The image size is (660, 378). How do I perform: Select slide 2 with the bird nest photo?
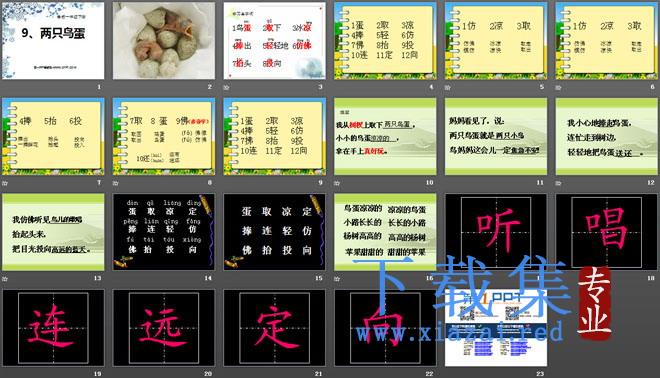pyautogui.click(x=164, y=41)
